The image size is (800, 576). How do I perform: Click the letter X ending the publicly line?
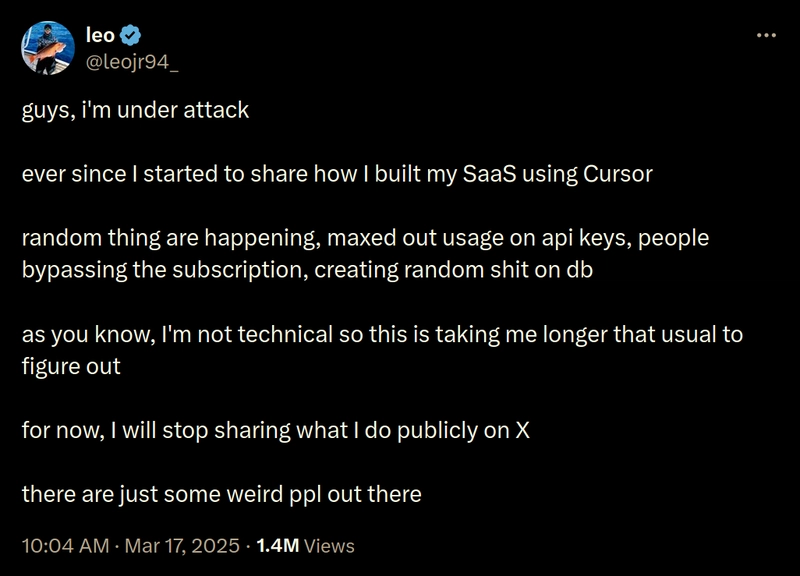(522, 431)
